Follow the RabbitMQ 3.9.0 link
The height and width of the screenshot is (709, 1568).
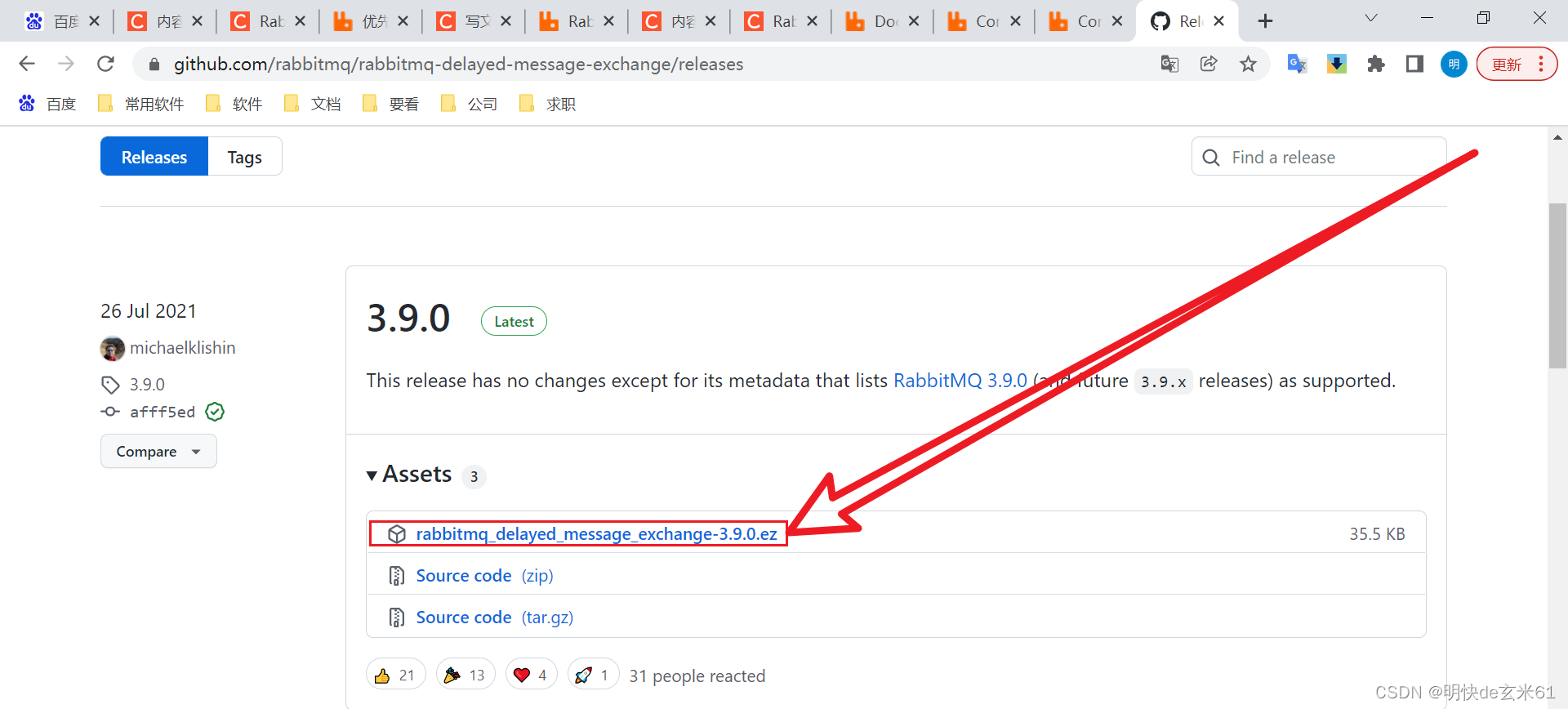pos(960,381)
